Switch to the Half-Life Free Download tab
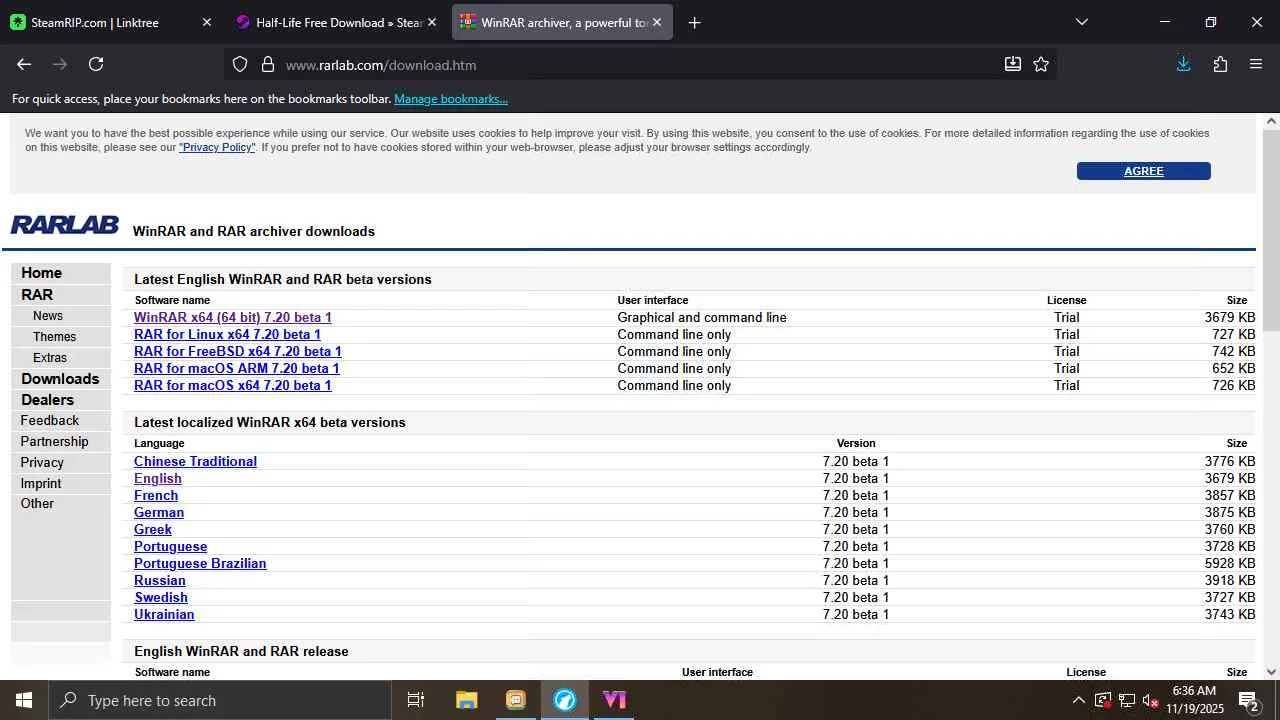This screenshot has width=1280, height=720. [x=339, y=22]
